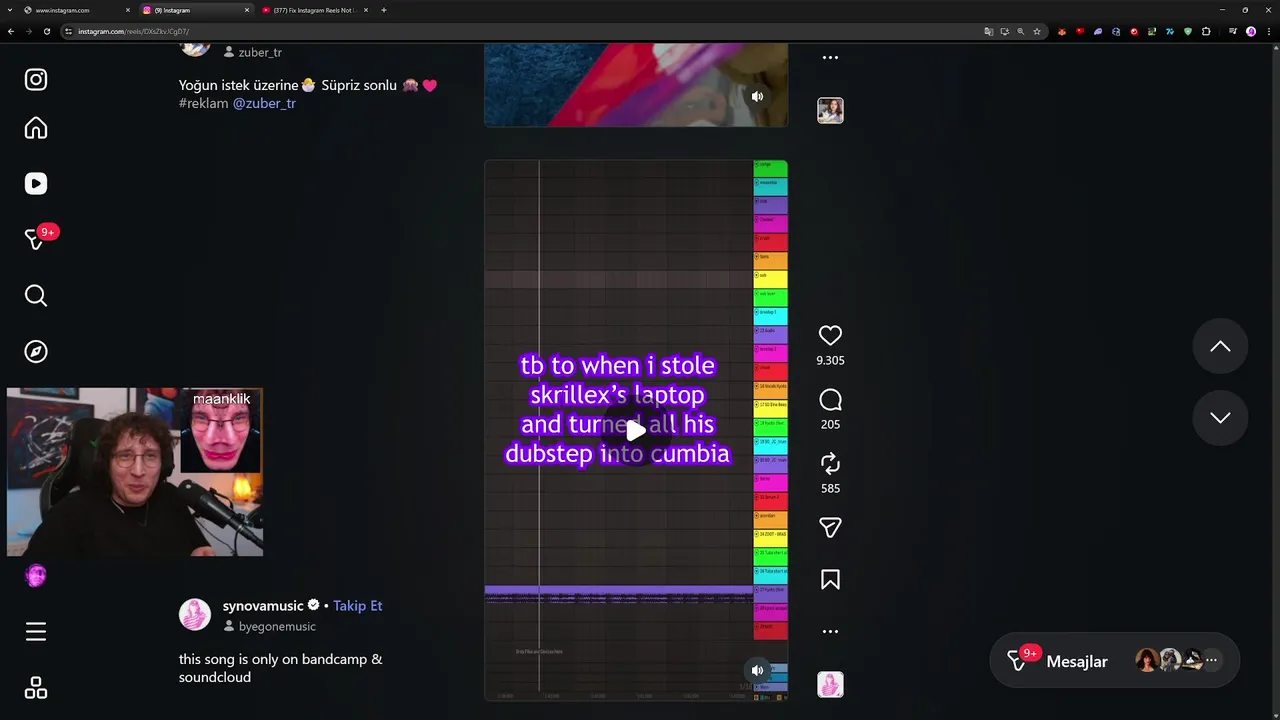Go to the previous reel arrow
This screenshot has height=720, width=1280.
(1220, 346)
